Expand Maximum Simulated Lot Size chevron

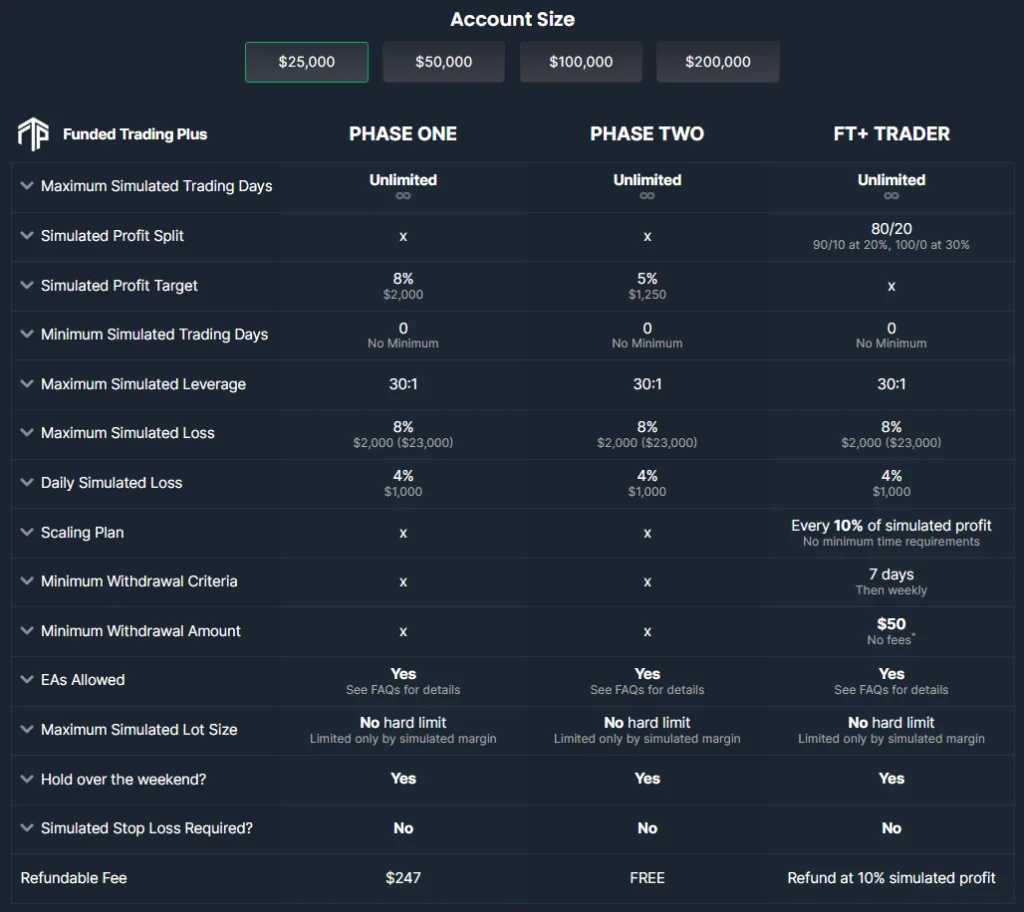27,729
